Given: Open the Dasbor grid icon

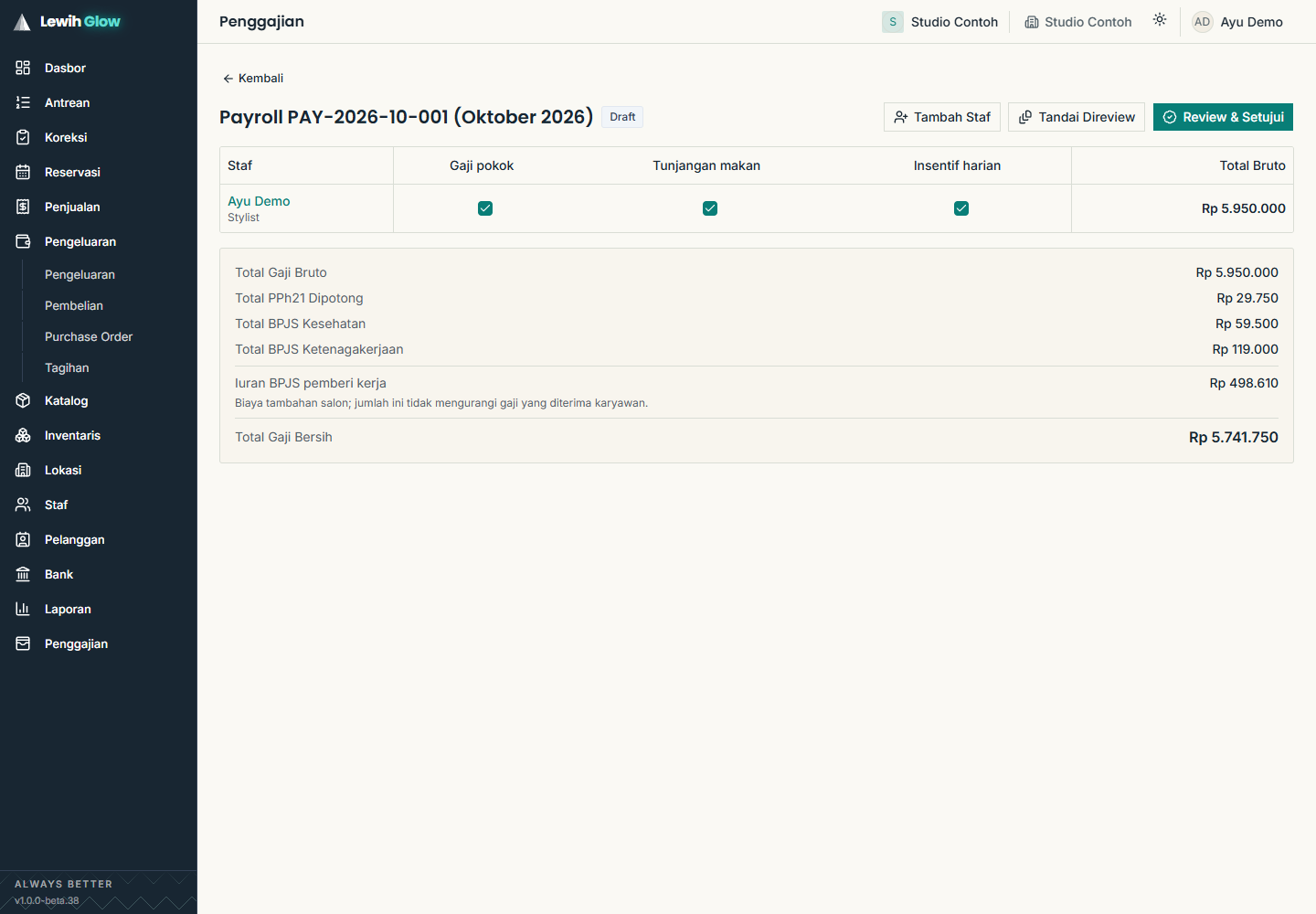Looking at the screenshot, I should [23, 68].
